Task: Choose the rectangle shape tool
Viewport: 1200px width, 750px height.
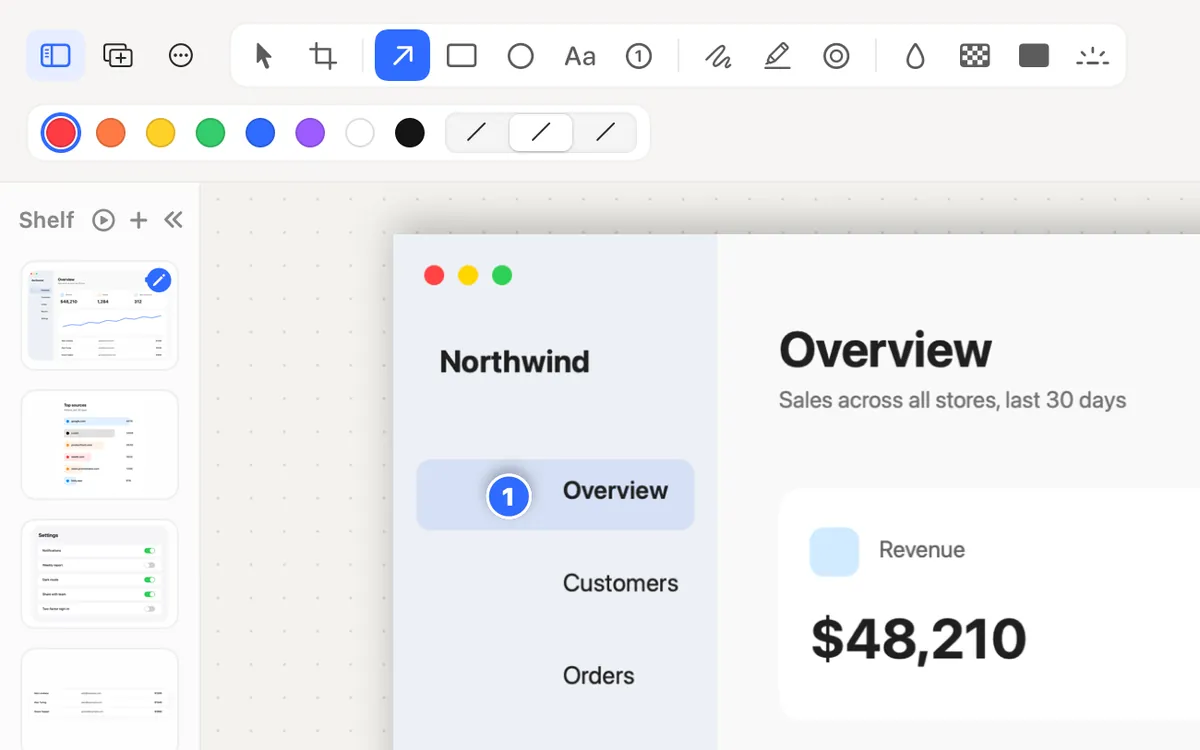Action: click(461, 55)
